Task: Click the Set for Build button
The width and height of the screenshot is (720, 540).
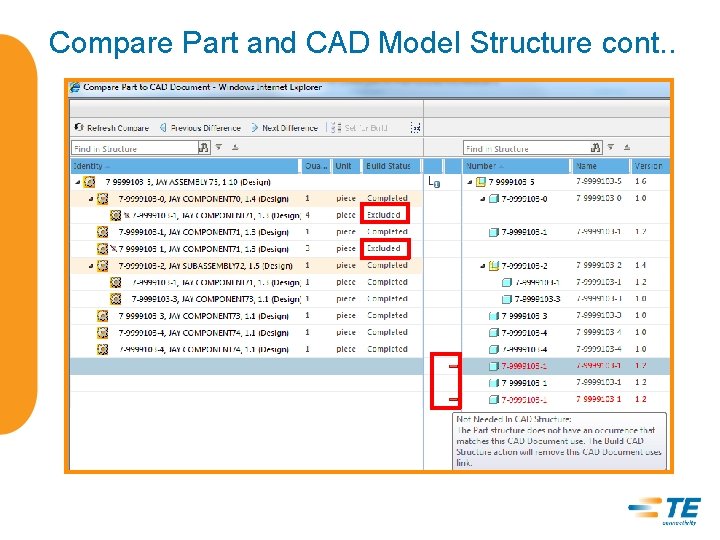Action: 360,128
